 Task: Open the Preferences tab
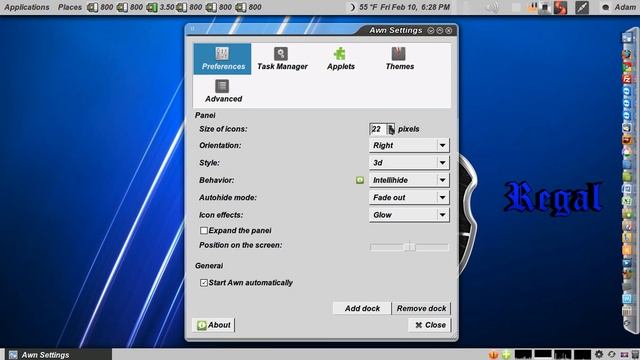click(222, 59)
